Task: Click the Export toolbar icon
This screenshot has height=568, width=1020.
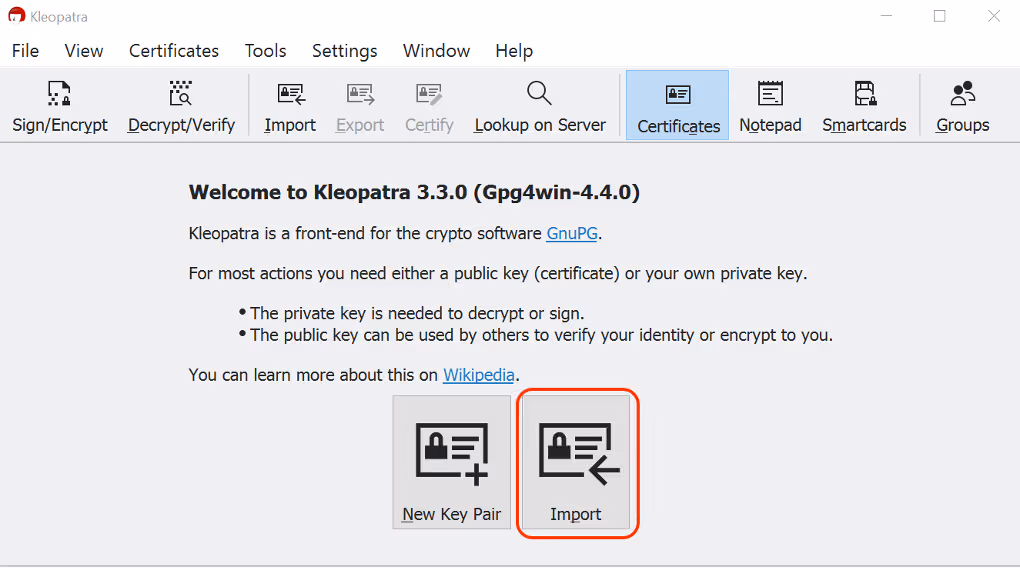Action: pos(360,106)
